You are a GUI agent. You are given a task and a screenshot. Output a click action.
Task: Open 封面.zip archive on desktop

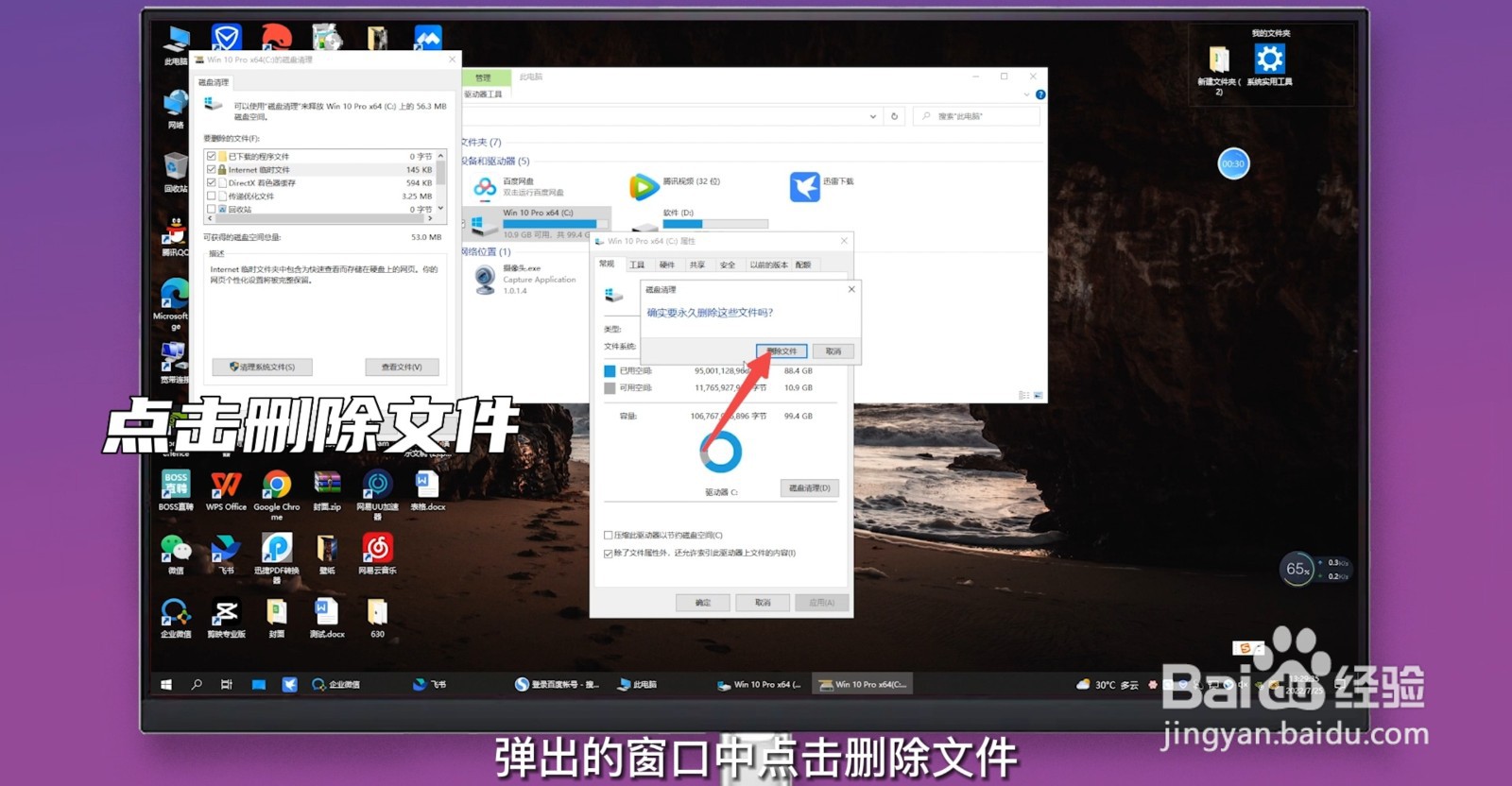pos(327,491)
